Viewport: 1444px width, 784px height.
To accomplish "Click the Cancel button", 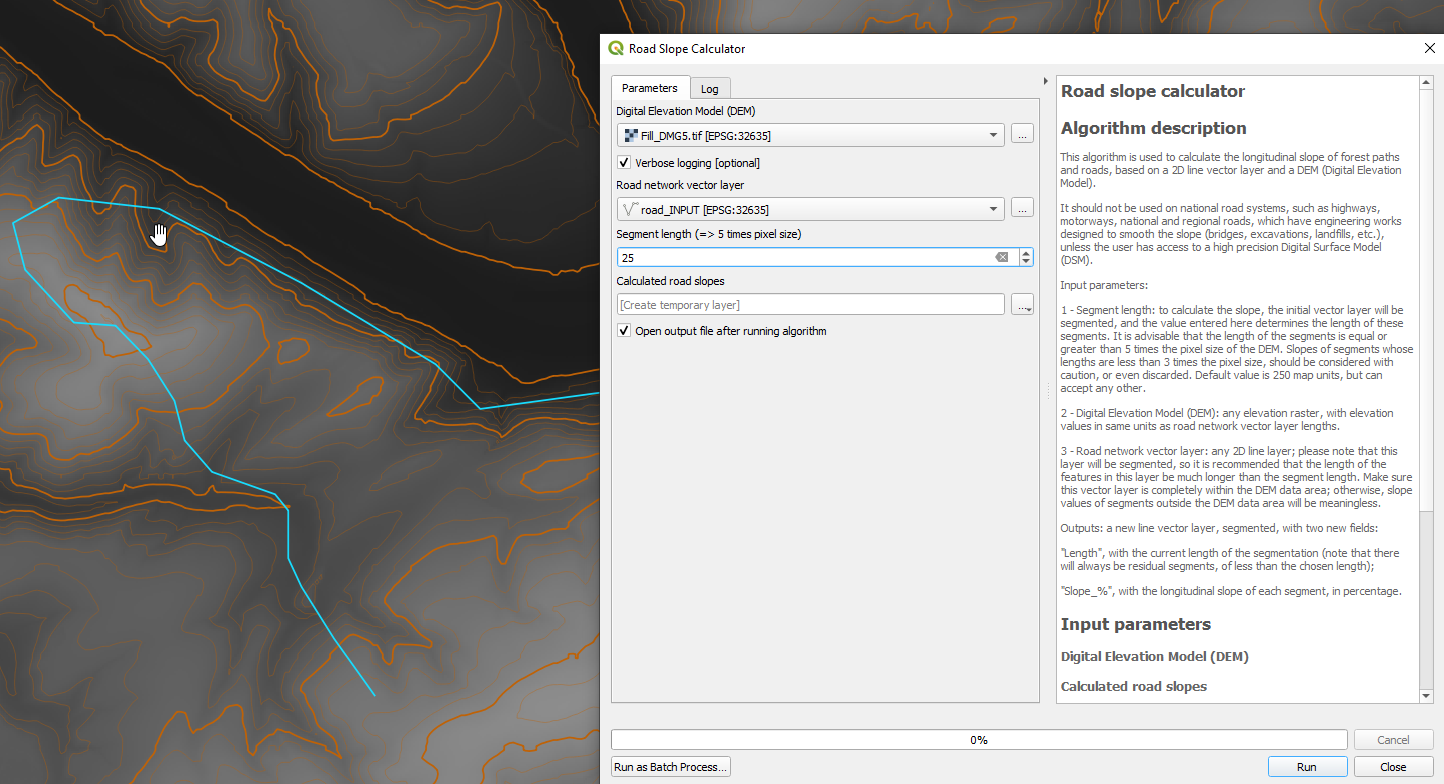I will pos(1393,740).
